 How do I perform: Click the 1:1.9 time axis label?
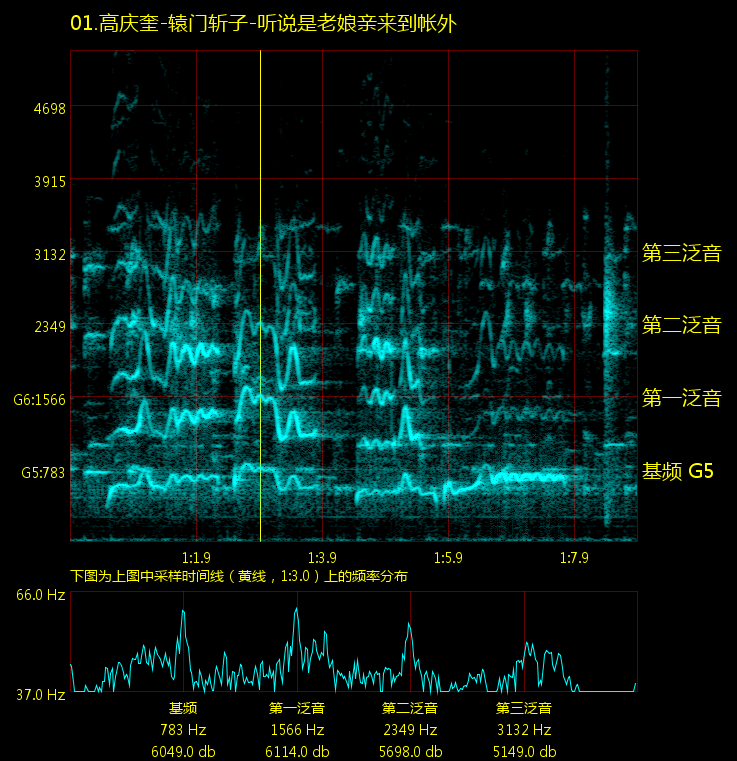196,557
